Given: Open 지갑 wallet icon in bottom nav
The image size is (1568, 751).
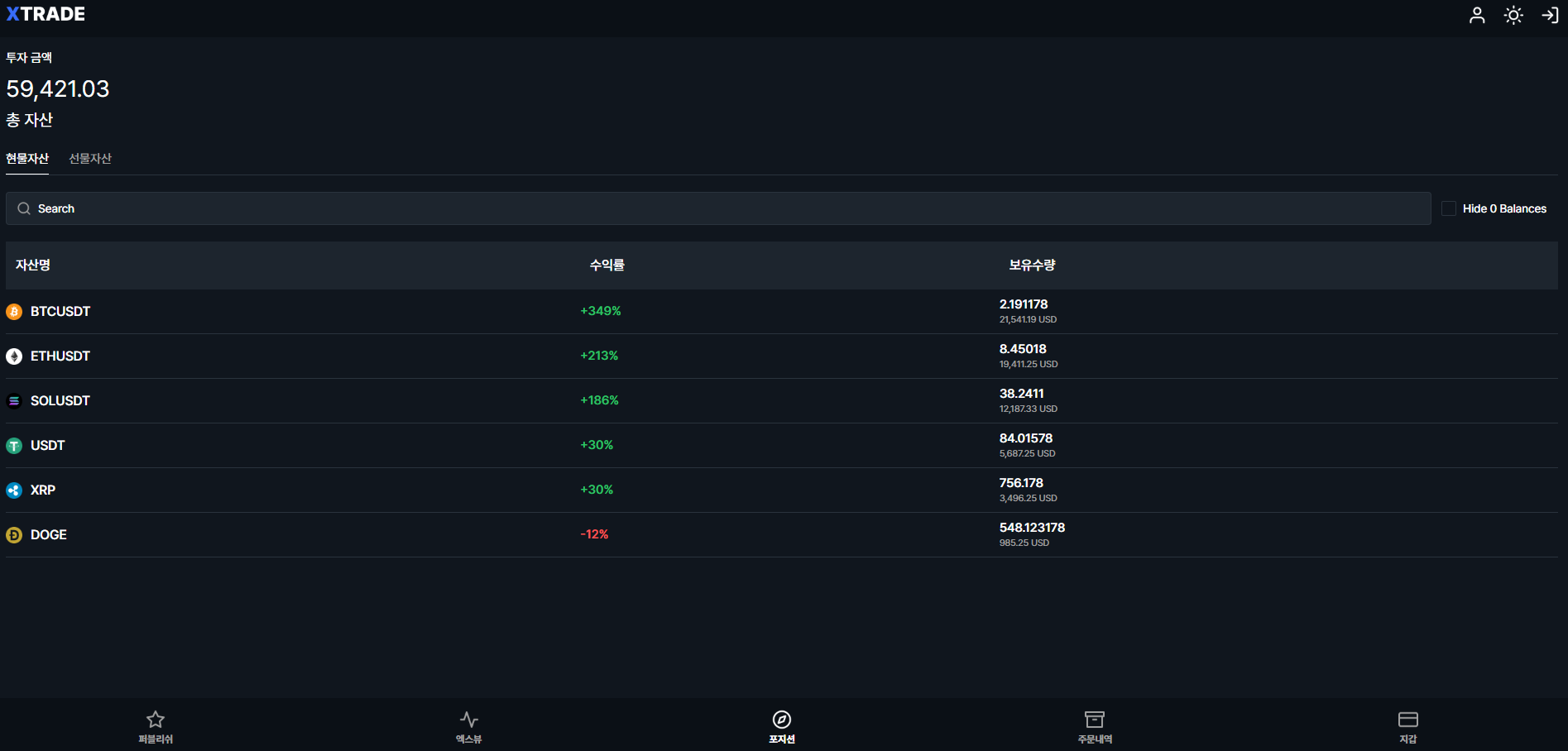Looking at the screenshot, I should click(1408, 720).
